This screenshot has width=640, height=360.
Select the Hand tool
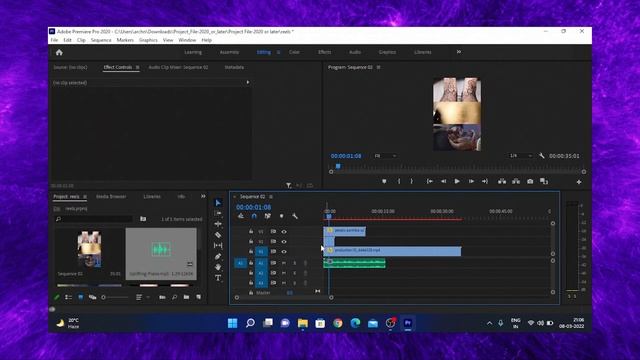218,267
